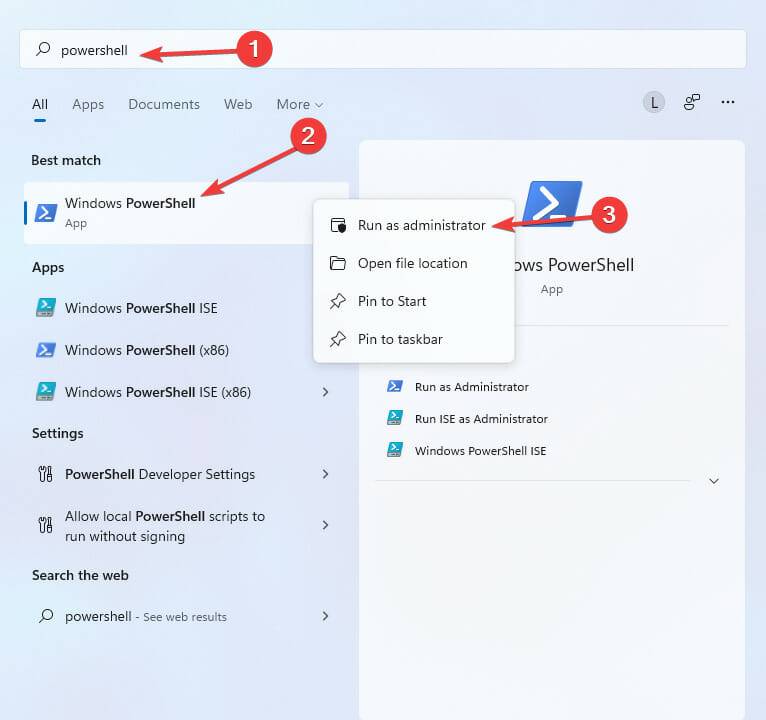Select Pin to Start in context menu
The image size is (766, 720).
[414, 301]
